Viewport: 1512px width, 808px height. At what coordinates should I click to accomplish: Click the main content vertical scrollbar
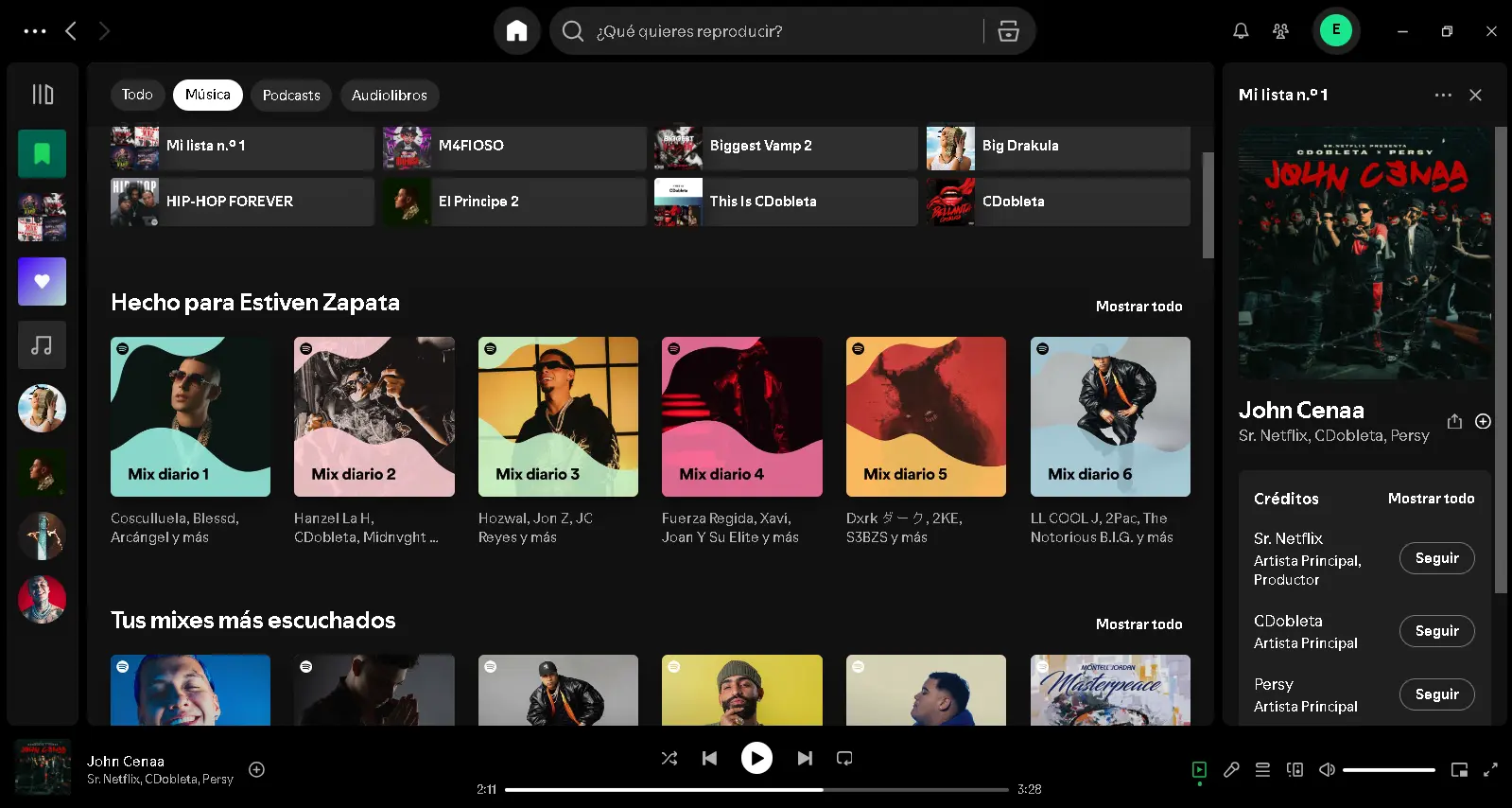click(1208, 204)
